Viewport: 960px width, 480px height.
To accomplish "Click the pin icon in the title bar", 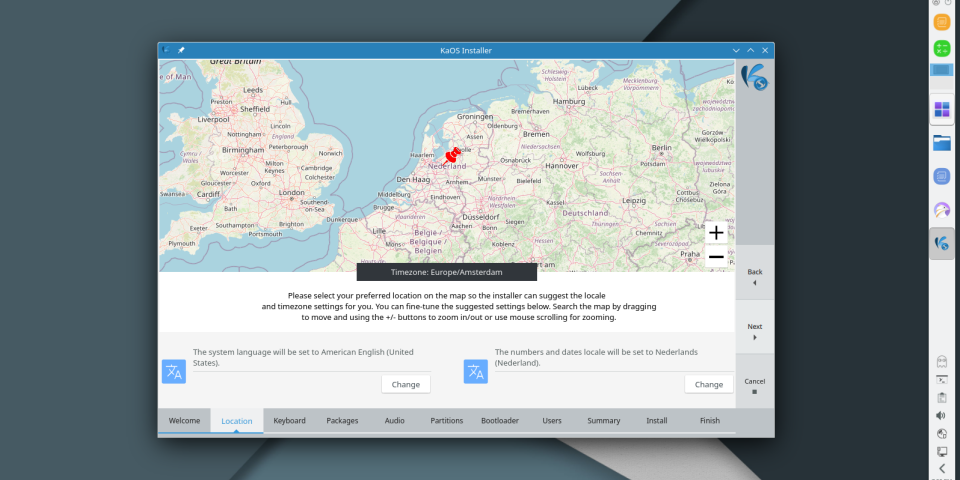I will tap(181, 50).
